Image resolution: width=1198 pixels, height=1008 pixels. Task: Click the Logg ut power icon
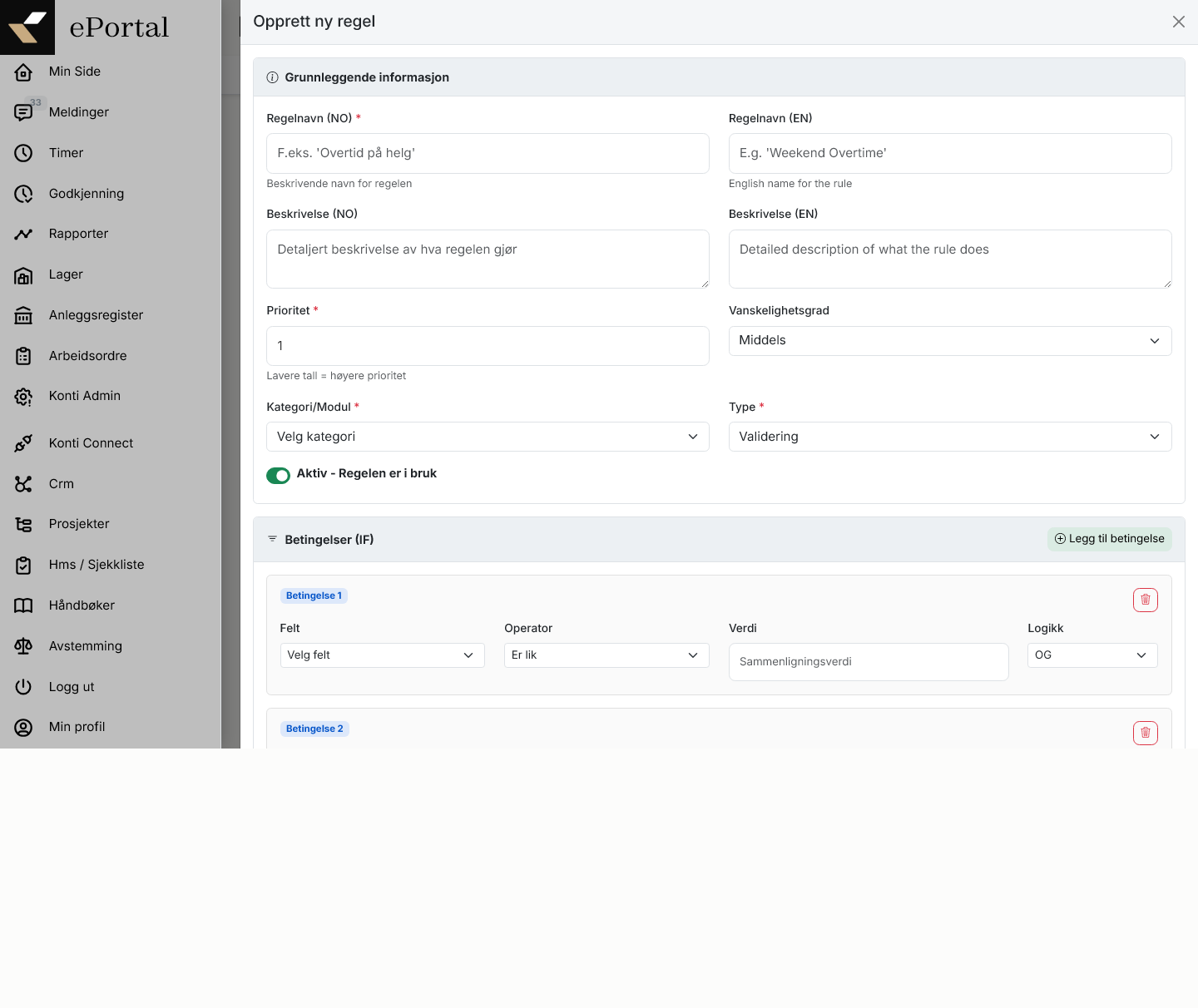23,687
